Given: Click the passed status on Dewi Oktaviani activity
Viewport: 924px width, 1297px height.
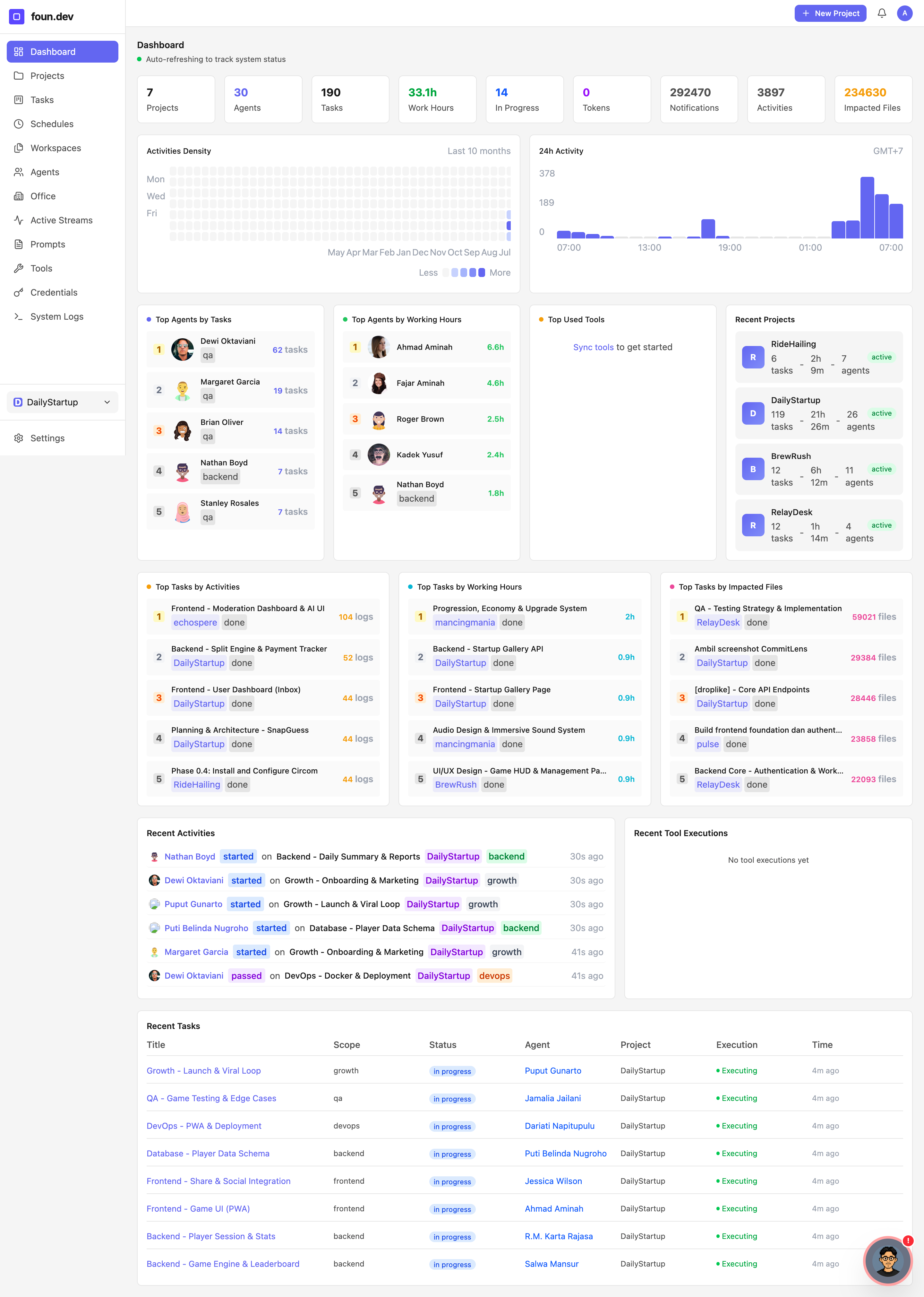Looking at the screenshot, I should click(x=246, y=976).
